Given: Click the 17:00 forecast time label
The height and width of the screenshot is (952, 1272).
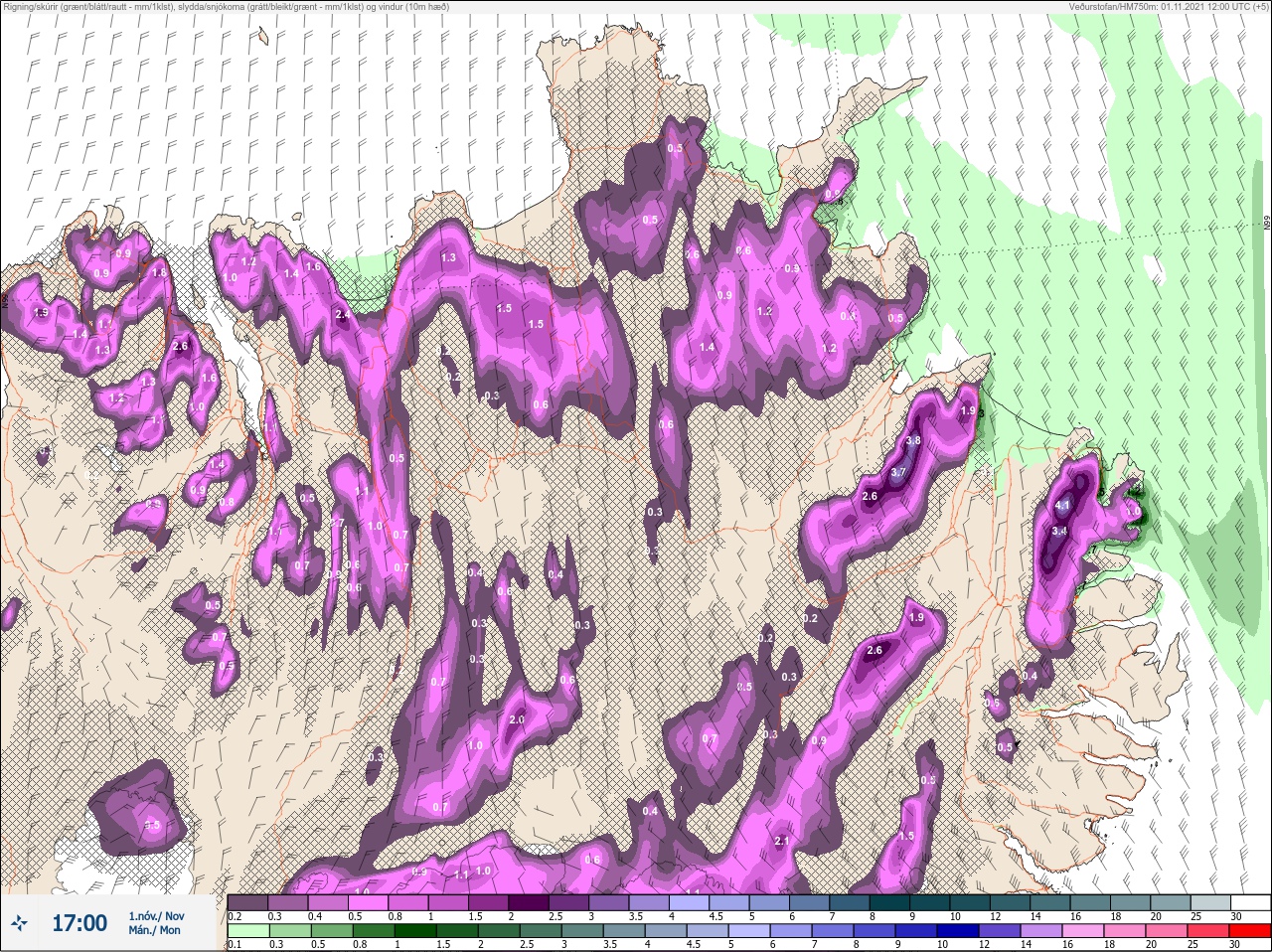Looking at the screenshot, I should (x=79, y=923).
